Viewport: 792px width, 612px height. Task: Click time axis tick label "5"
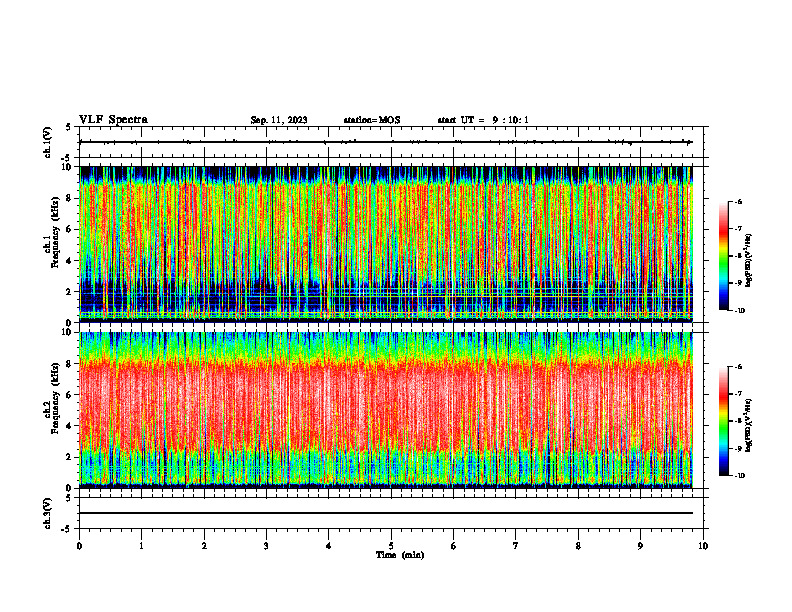point(391,546)
